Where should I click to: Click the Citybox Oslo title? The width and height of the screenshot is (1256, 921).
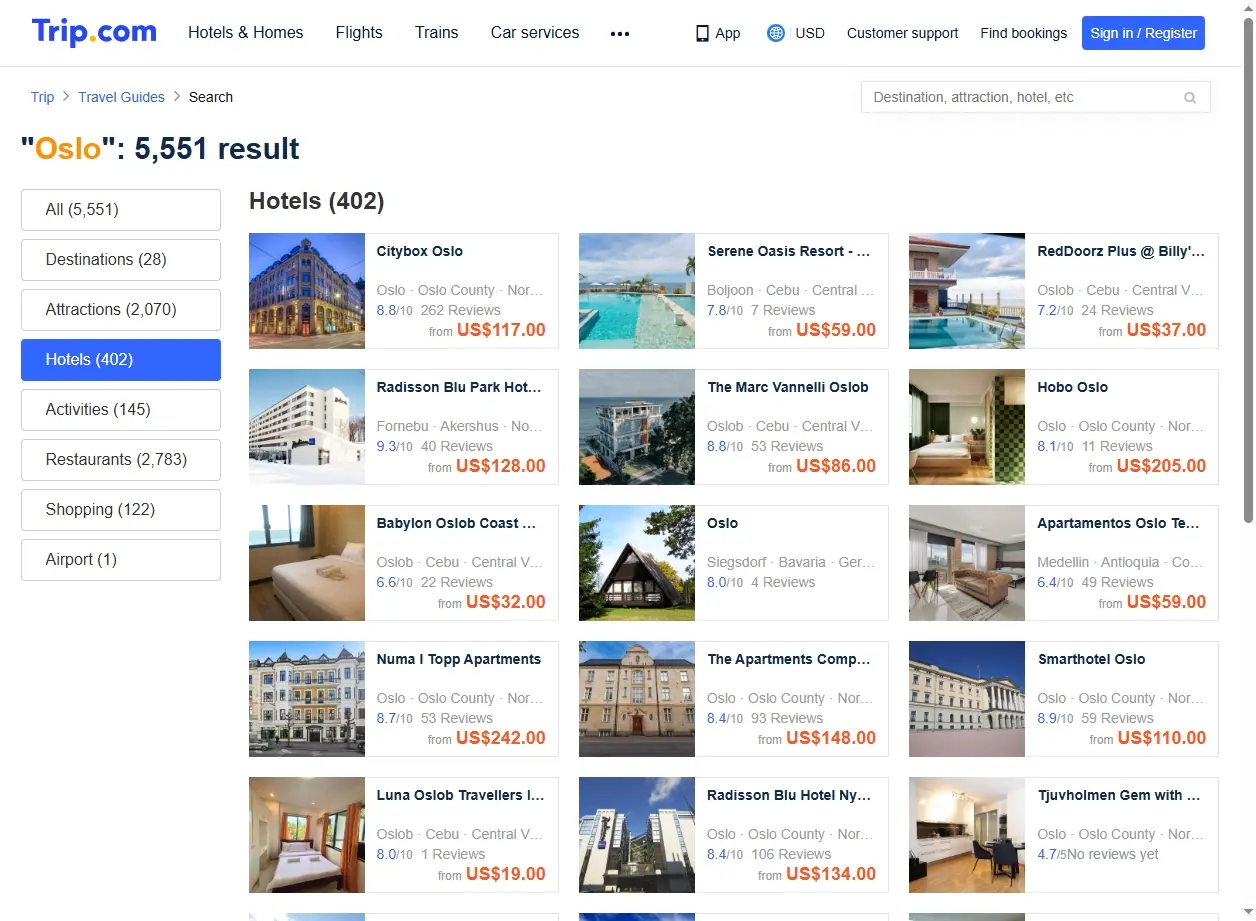419,251
